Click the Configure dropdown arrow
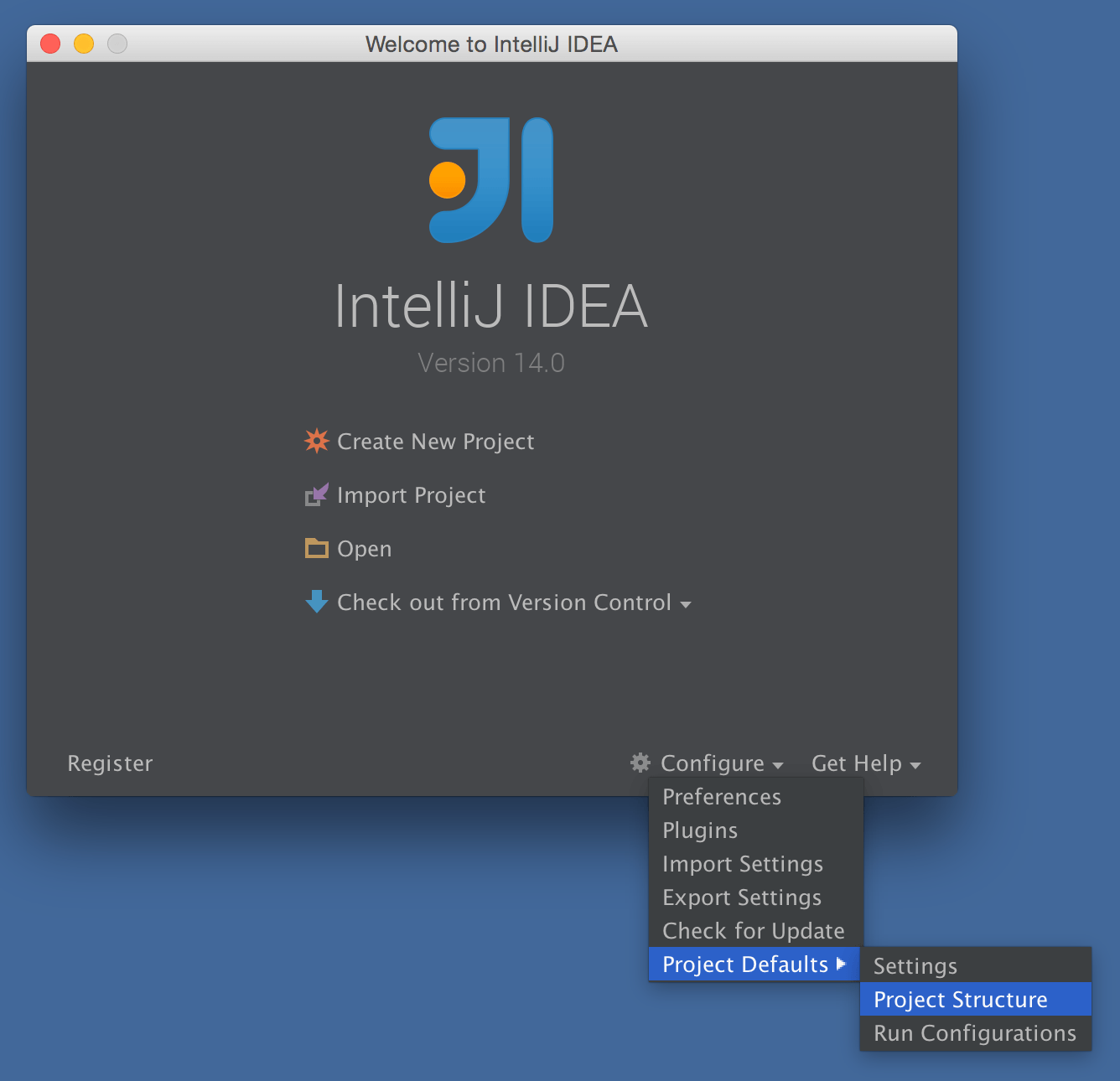Image resolution: width=1120 pixels, height=1081 pixels. (778, 765)
